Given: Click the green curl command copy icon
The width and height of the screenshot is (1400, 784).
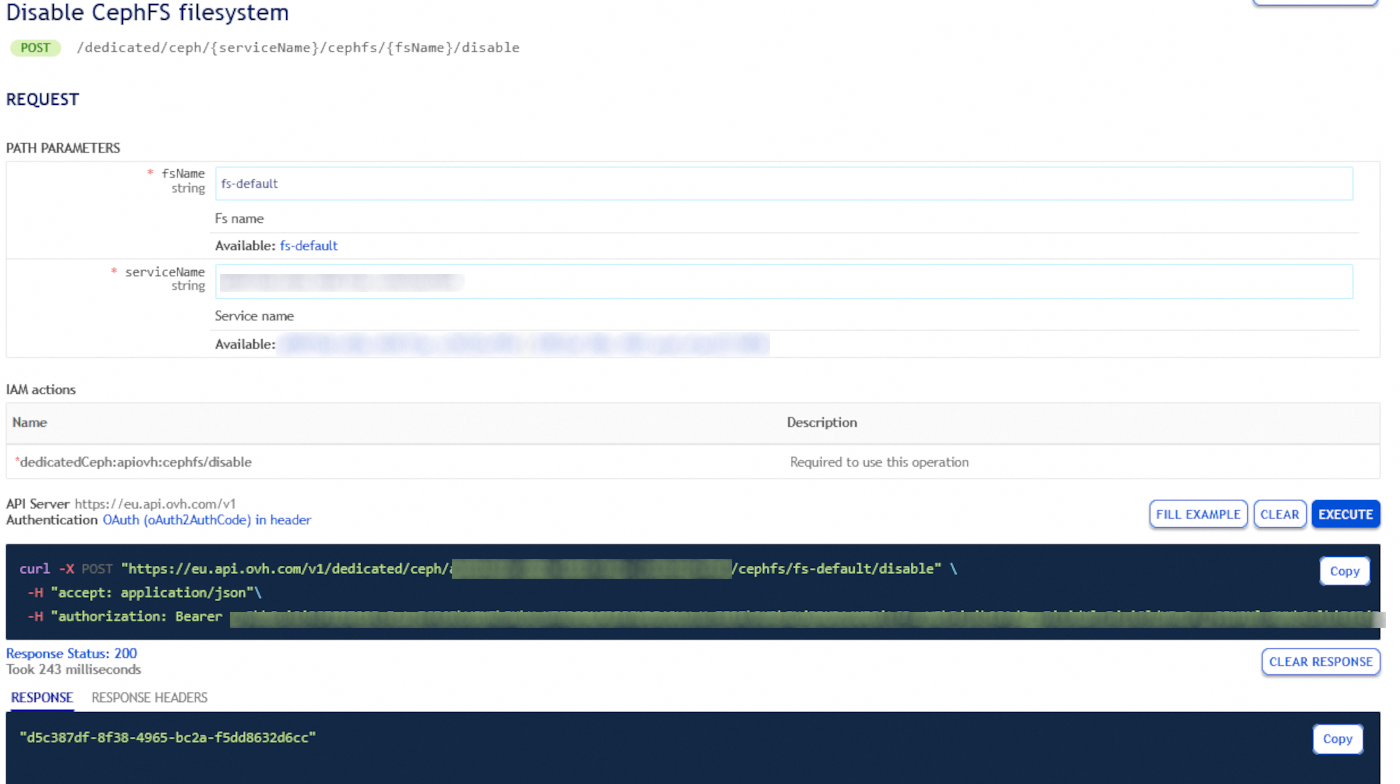Looking at the screenshot, I should click(x=1344, y=571).
